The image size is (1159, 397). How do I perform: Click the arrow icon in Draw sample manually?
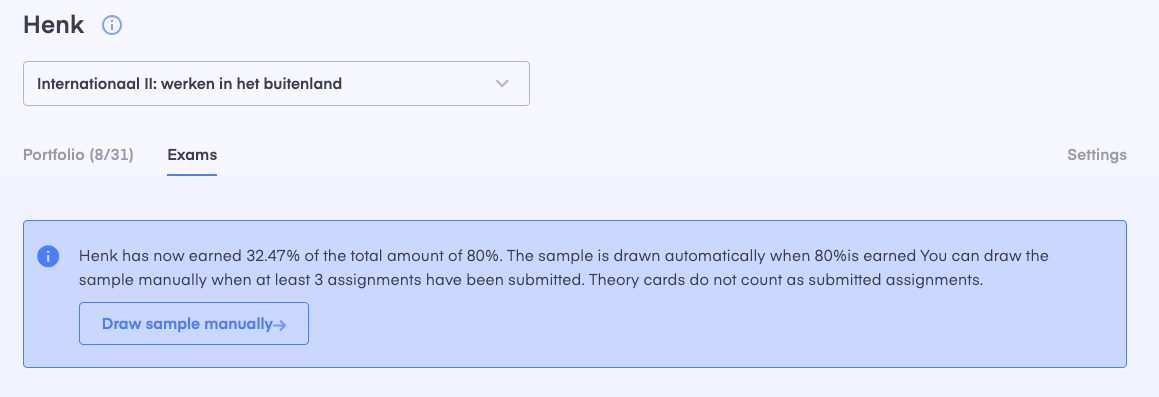(x=279, y=325)
